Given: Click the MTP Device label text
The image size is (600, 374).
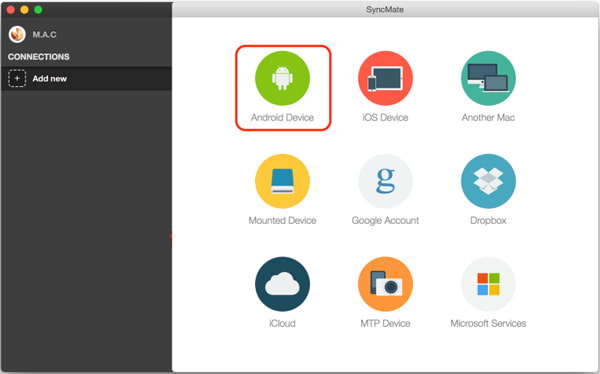Looking at the screenshot, I should tap(385, 323).
